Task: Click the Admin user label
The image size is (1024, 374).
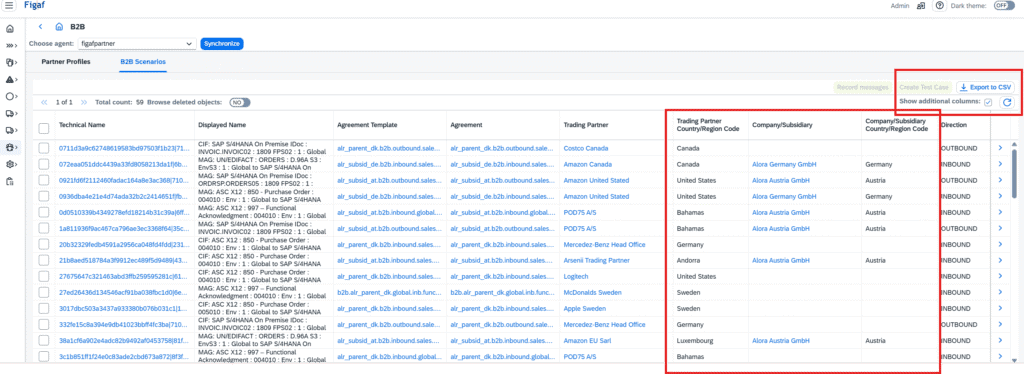Action: (900, 5)
